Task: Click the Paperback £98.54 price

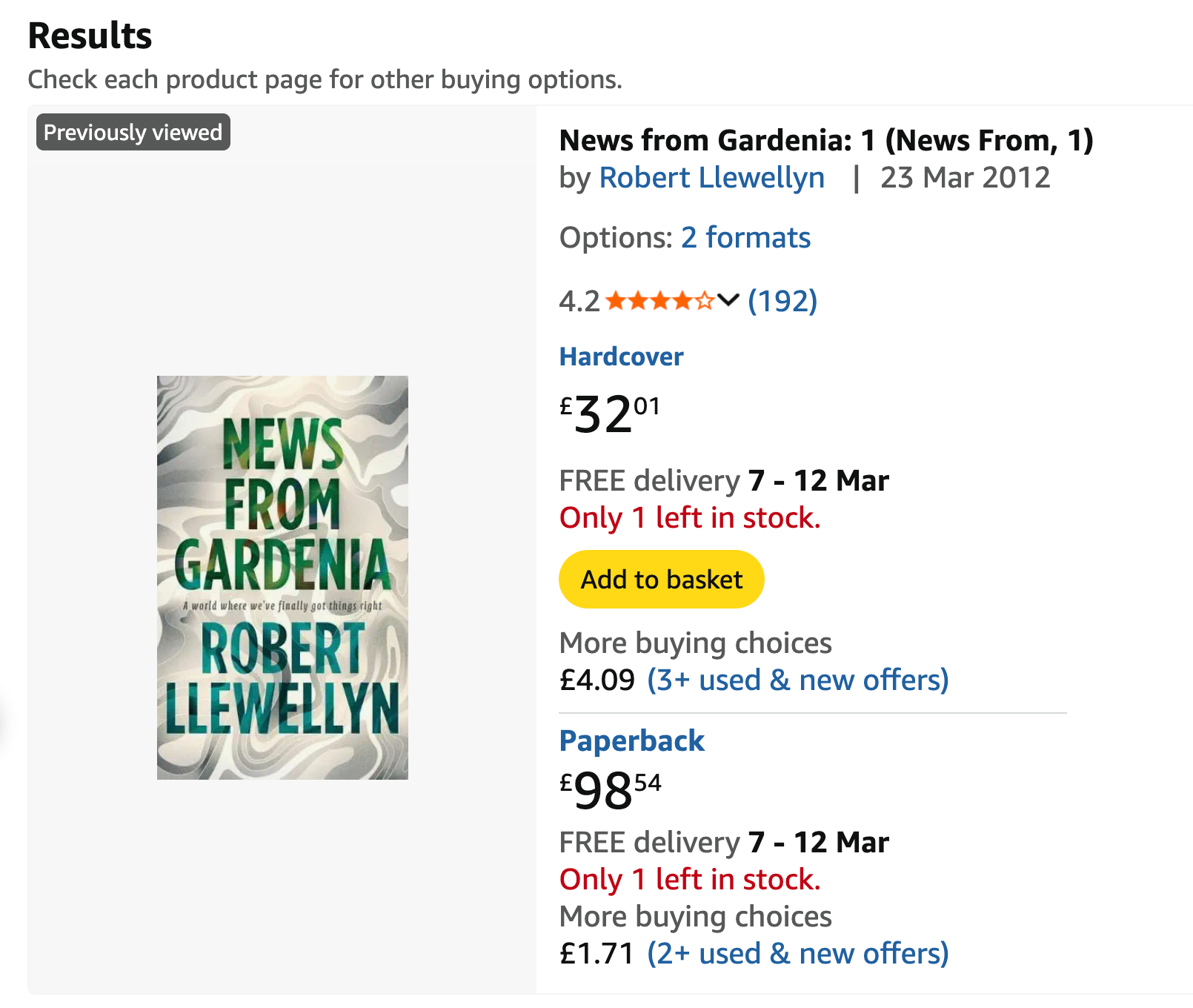Action: coord(610,790)
